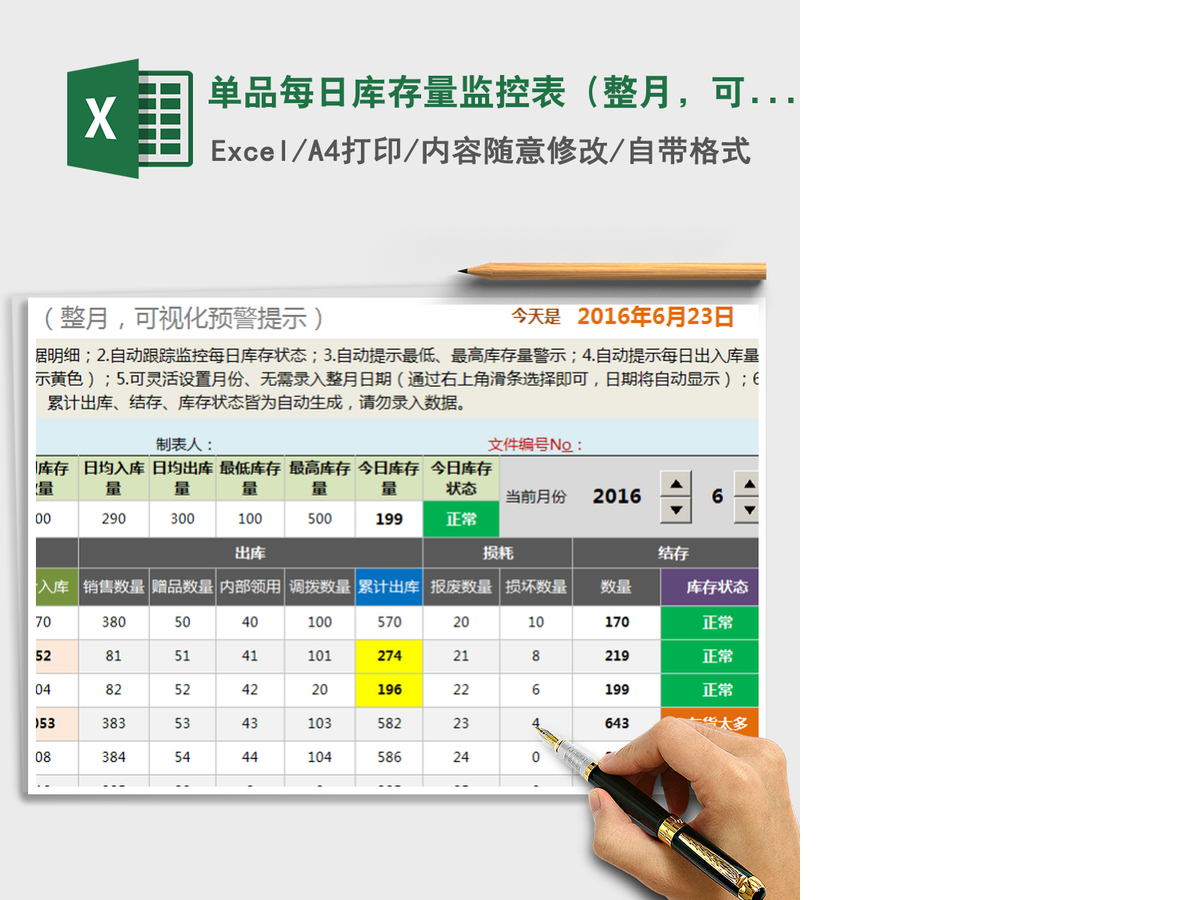Click the 制表人： field label

click(x=184, y=444)
